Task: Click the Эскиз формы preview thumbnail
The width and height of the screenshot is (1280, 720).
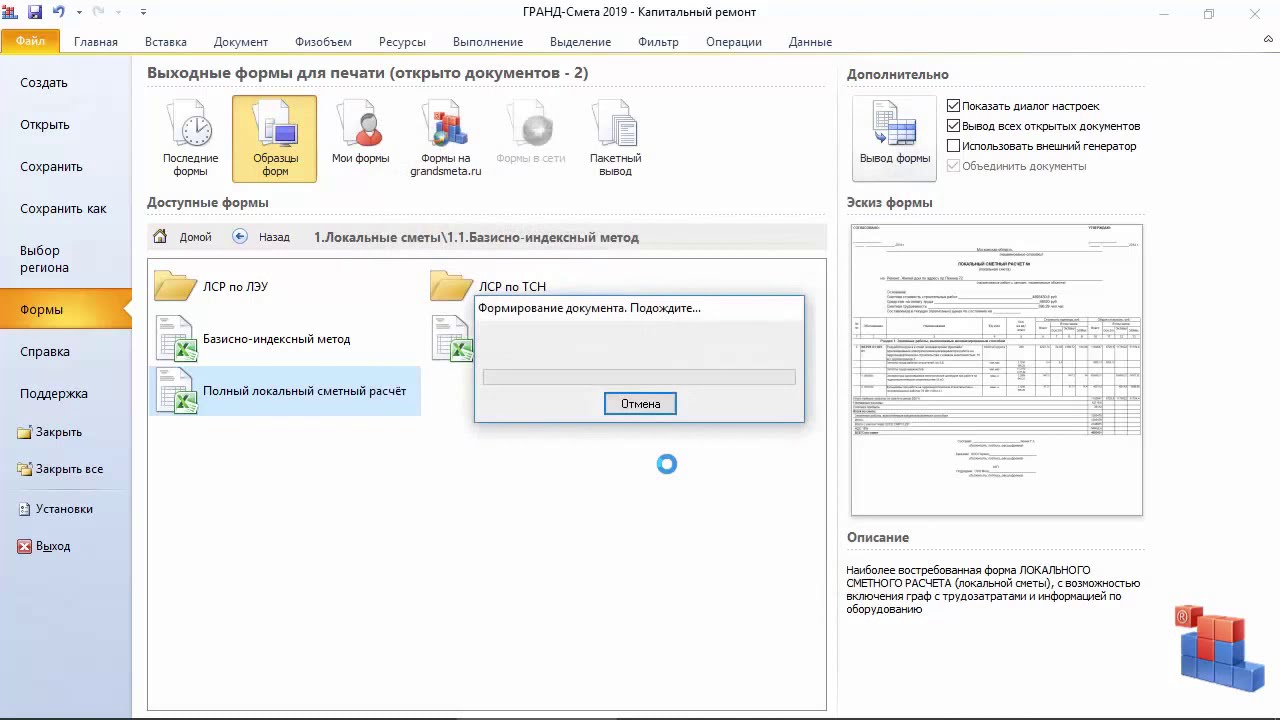Action: tap(996, 369)
